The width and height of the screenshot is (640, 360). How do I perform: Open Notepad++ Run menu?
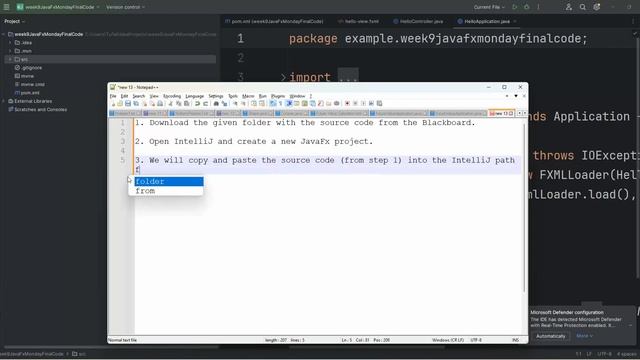262,96
